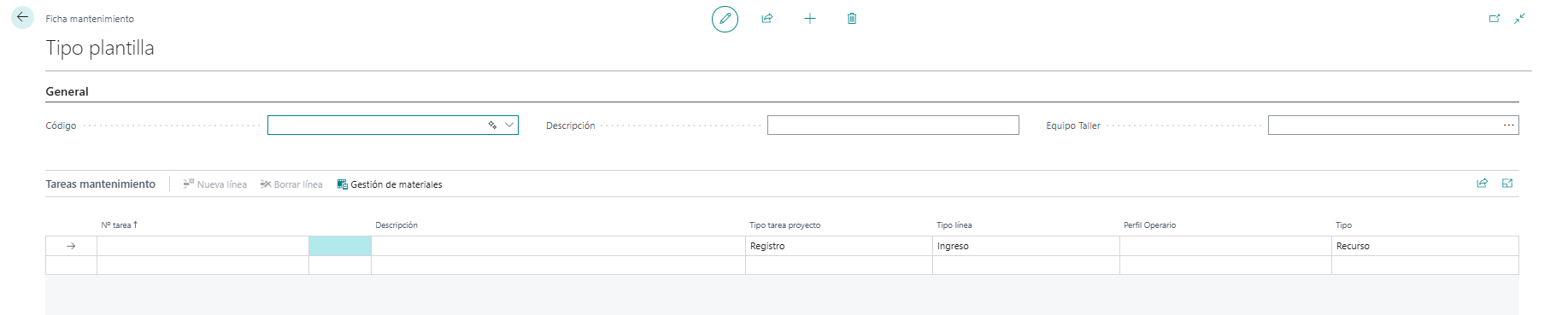Open Equipo Taller lookup ellipsis
This screenshot has width=1568, height=315.
tap(1509, 125)
